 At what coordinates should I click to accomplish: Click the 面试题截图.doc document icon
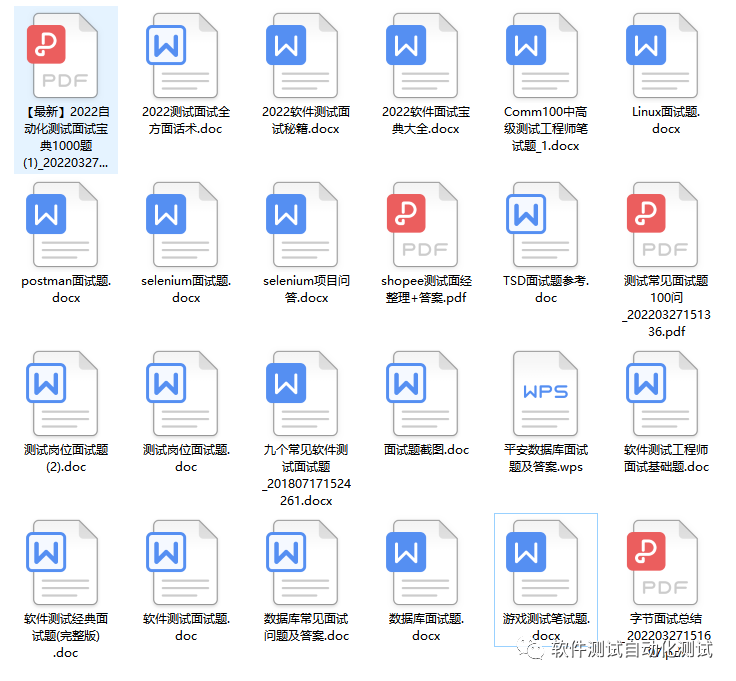click(423, 393)
